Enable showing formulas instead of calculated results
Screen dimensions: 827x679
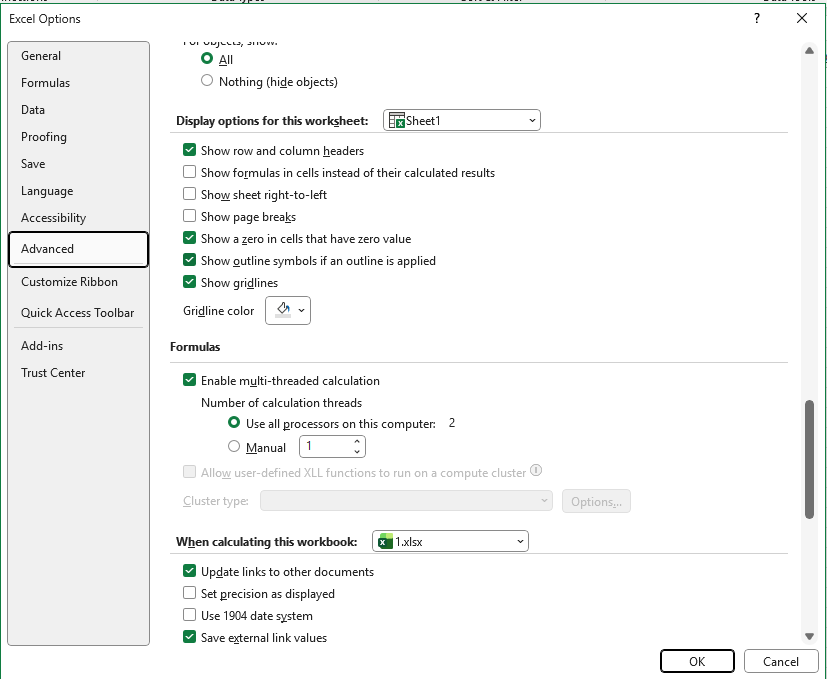(x=189, y=172)
